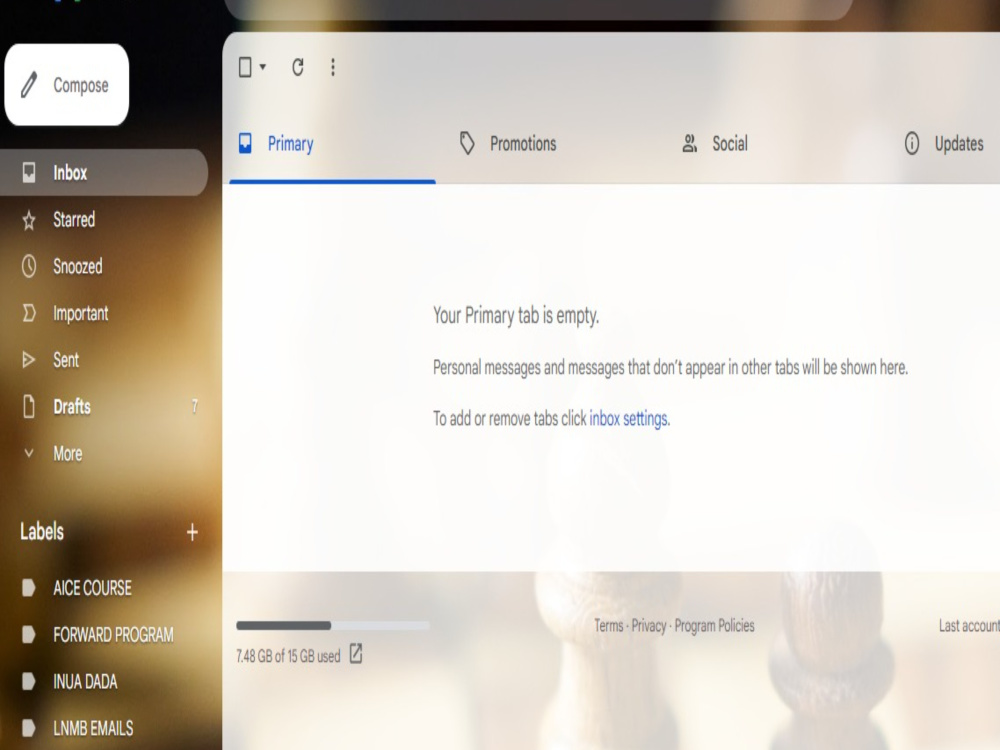Viewport: 1000px width, 750px height.
Task: Click the Important marker icon
Action: click(x=29, y=313)
